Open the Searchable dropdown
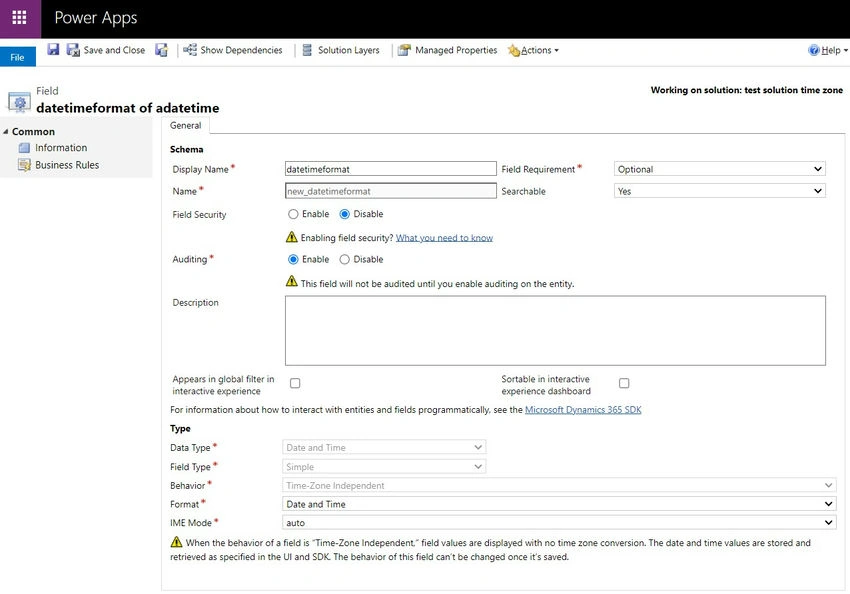 click(719, 191)
